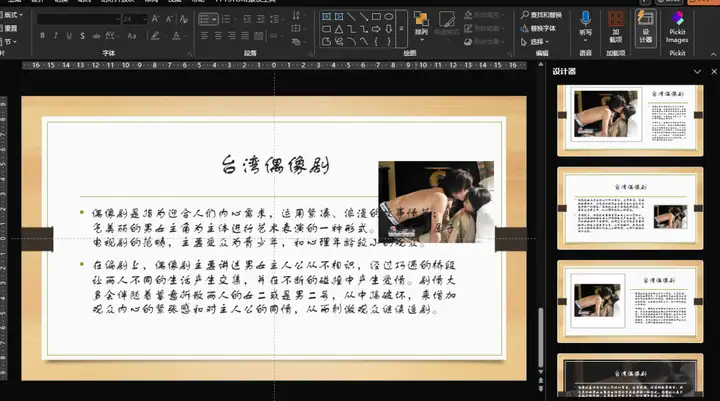Select the triangle shape

point(339,29)
